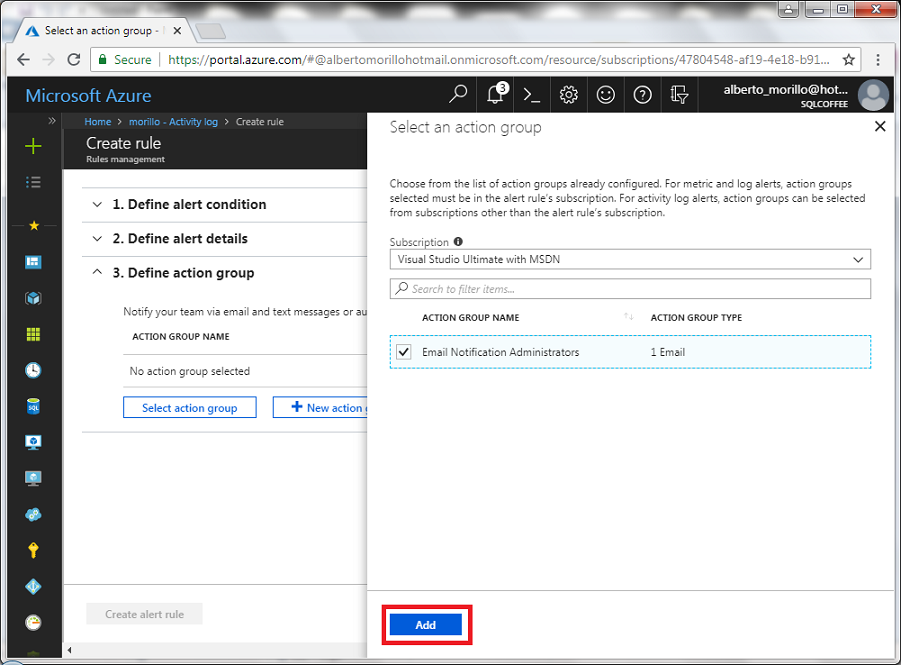Open the cloud services gear icon in sidebar
This screenshot has height=665, width=901.
click(33, 514)
